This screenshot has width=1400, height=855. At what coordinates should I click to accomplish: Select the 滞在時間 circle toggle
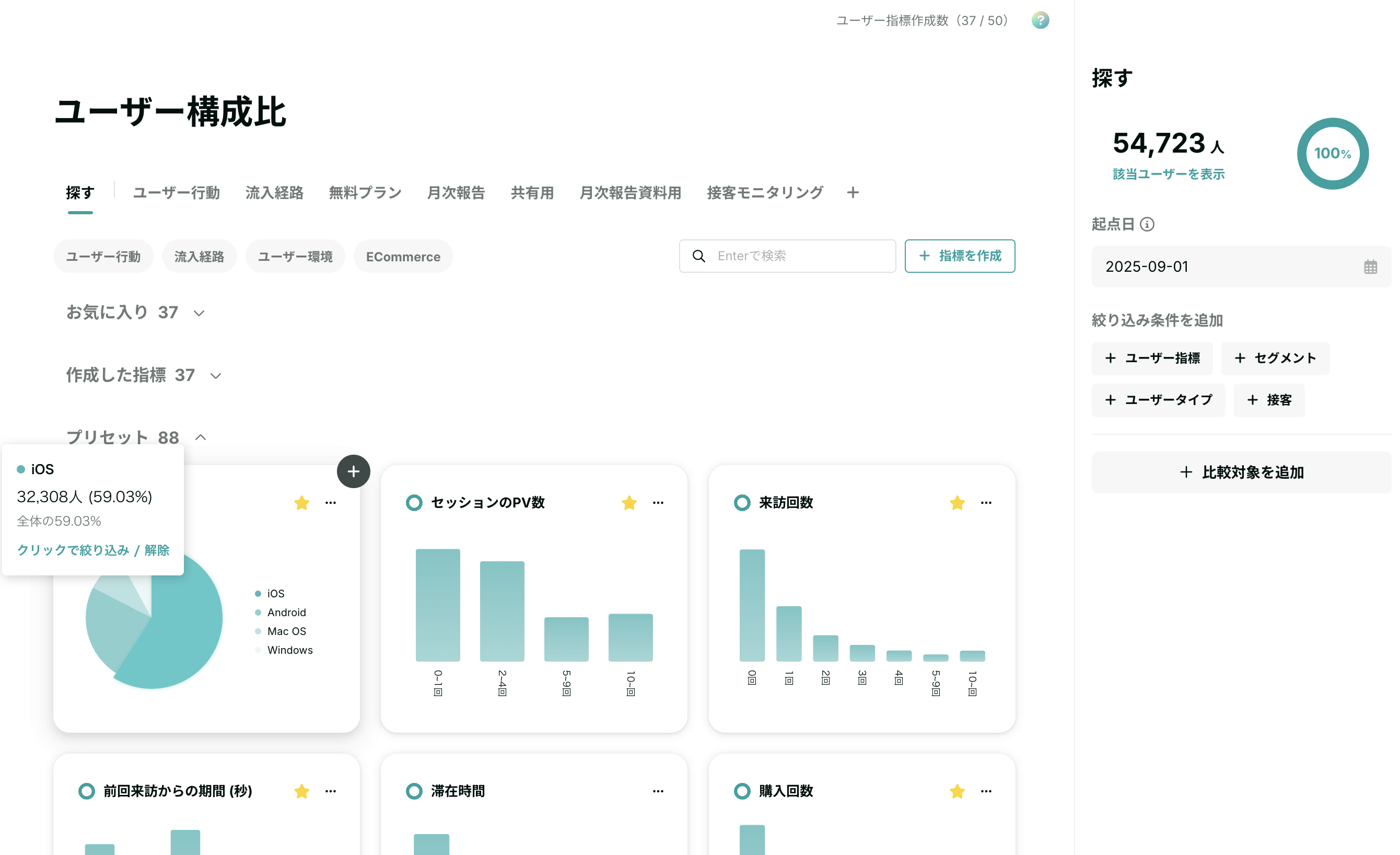click(414, 791)
